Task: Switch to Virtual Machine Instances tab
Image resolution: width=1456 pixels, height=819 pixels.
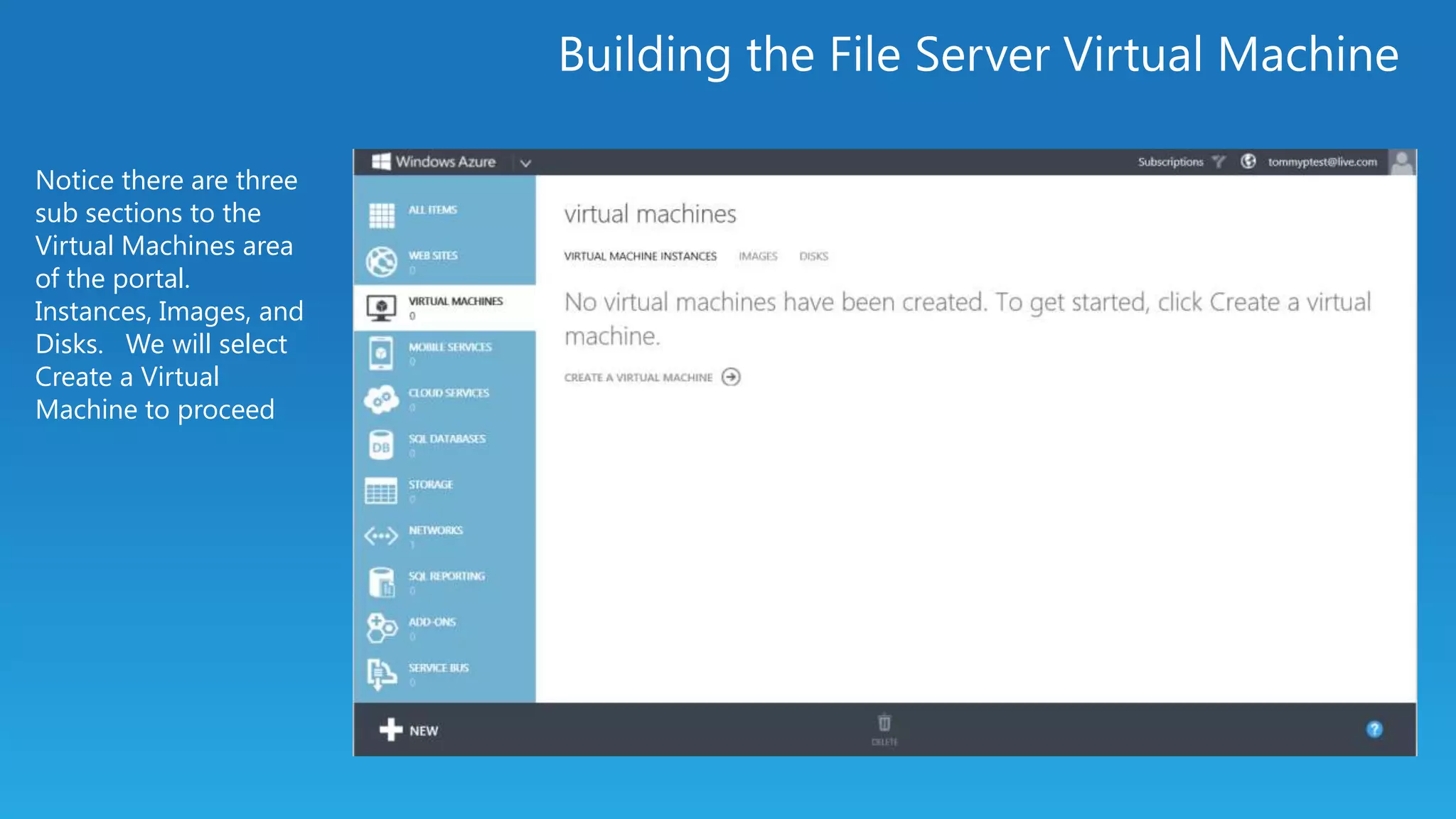Action: point(640,257)
